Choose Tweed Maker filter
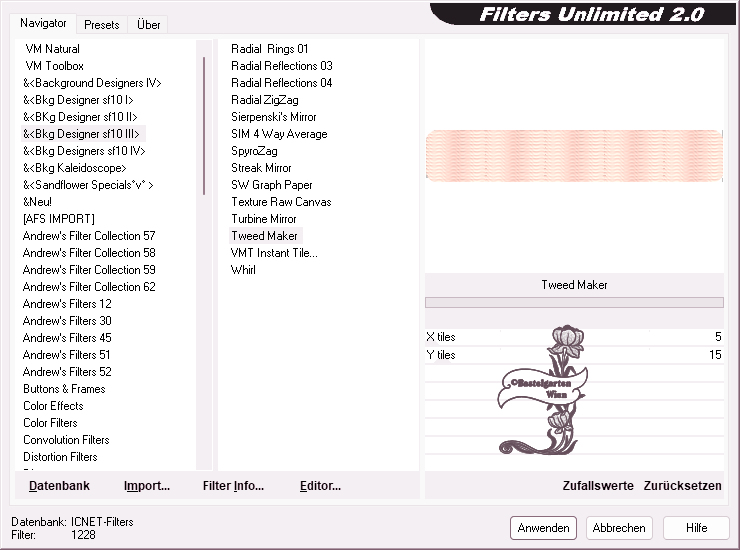The height and width of the screenshot is (550, 740). point(266,236)
